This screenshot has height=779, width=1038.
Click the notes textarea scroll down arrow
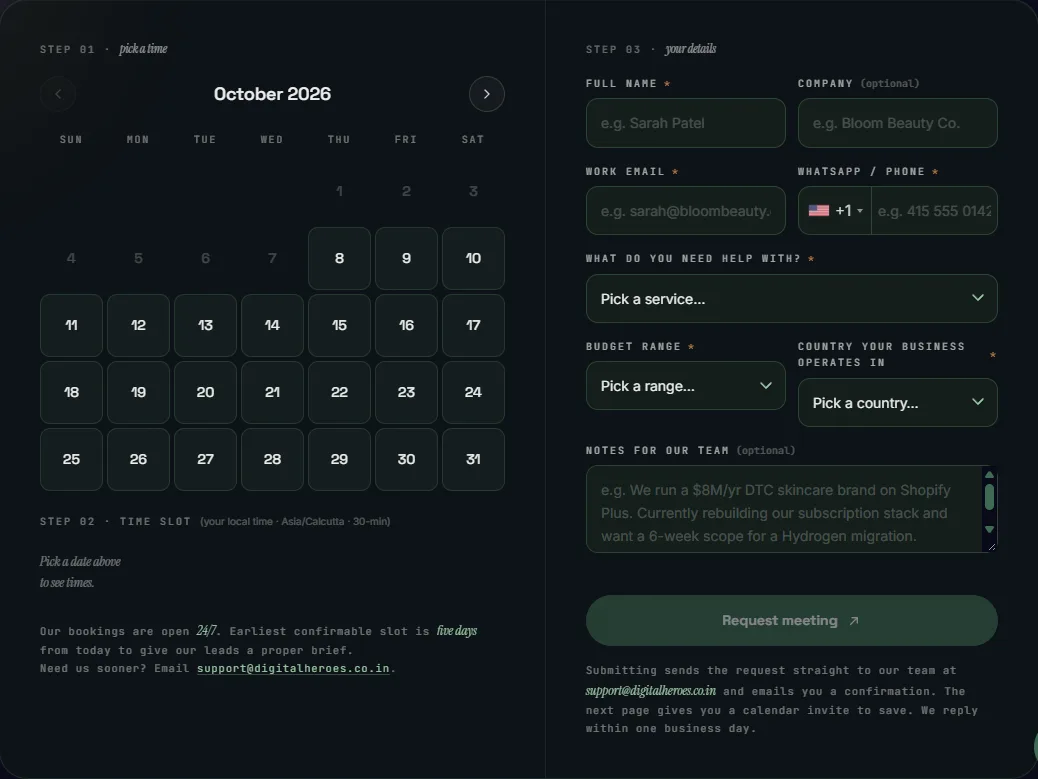[x=989, y=529]
